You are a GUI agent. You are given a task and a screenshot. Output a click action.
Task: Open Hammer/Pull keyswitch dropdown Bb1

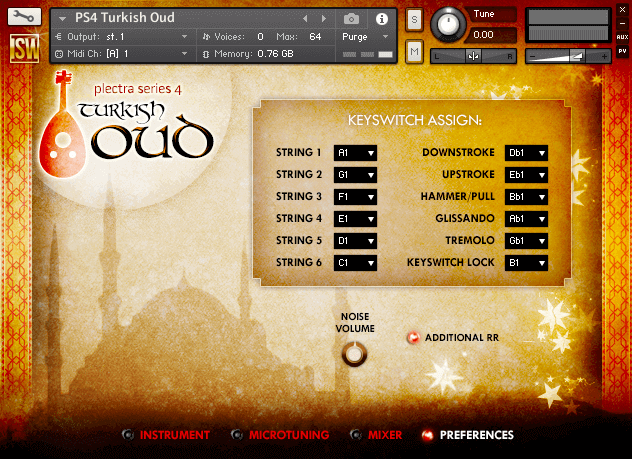(x=526, y=197)
